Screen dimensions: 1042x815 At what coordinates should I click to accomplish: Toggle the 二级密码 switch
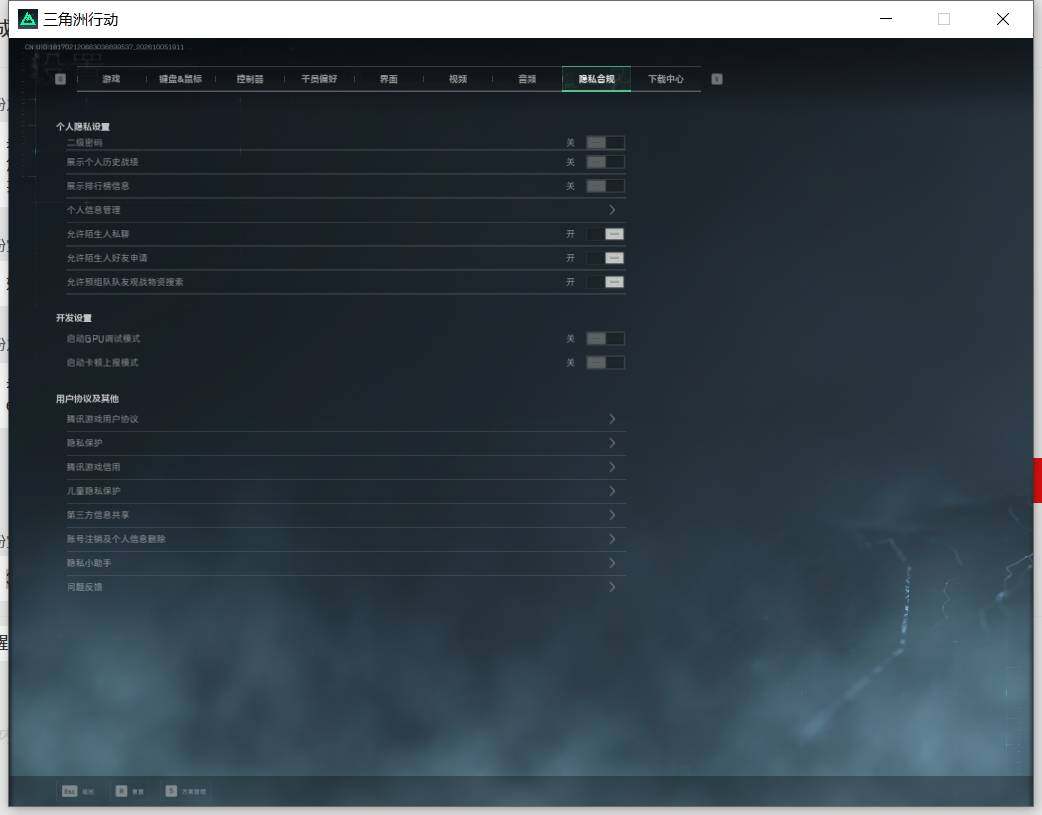[x=605, y=142]
